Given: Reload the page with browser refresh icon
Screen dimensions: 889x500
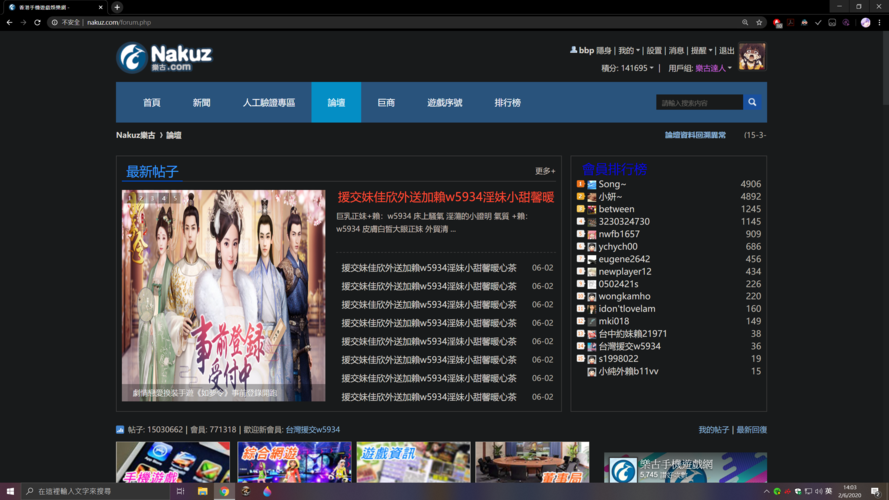Looking at the screenshot, I should pyautogui.click(x=37, y=22).
